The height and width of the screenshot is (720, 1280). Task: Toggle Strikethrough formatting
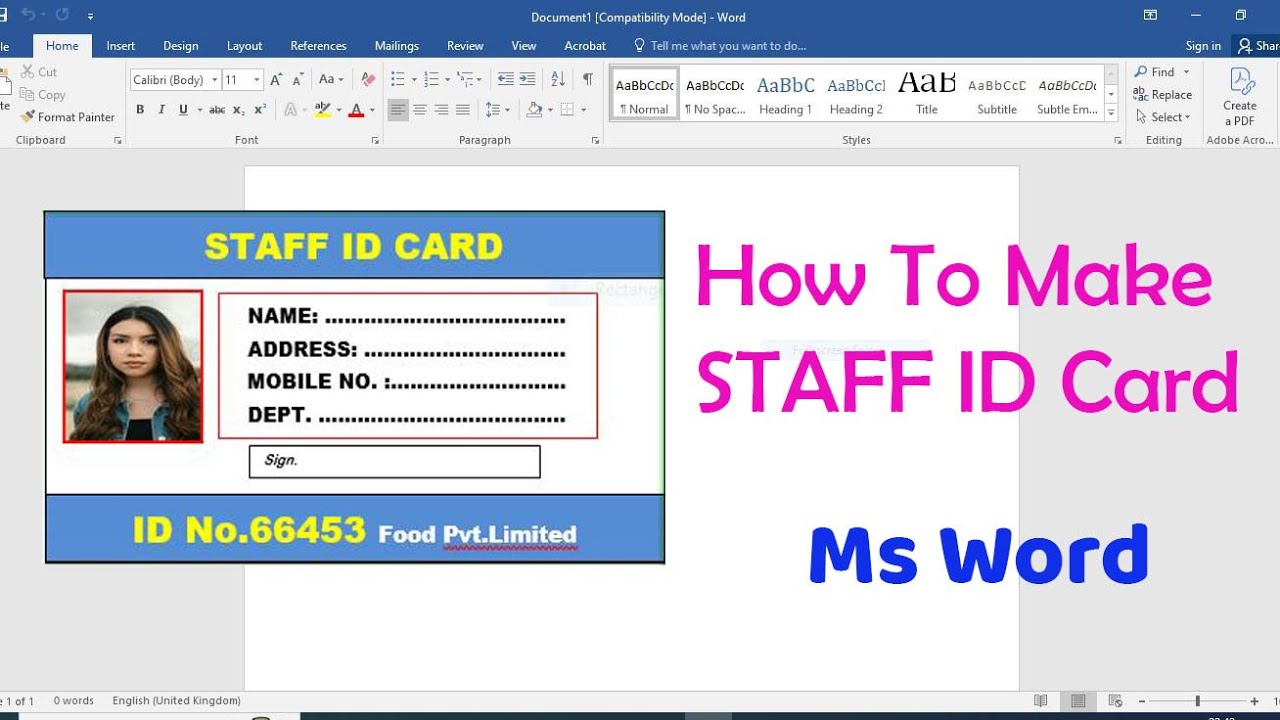tap(217, 110)
